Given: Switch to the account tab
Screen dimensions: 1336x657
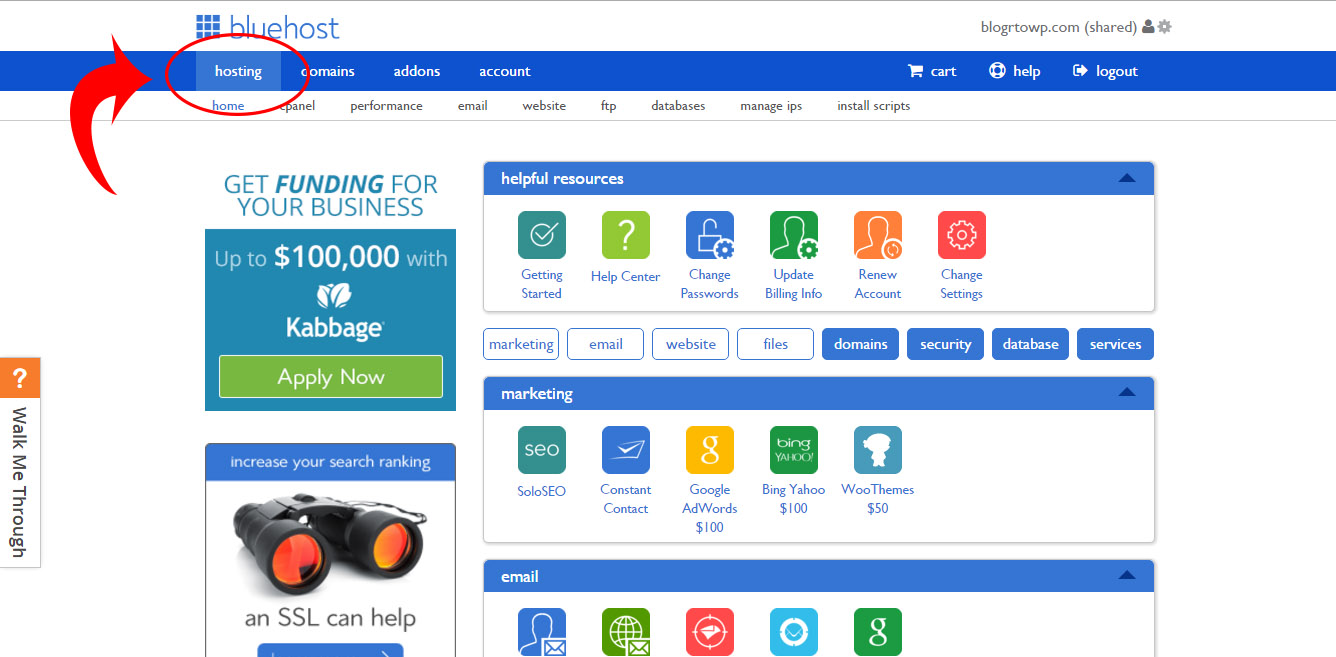Looking at the screenshot, I should [x=505, y=71].
